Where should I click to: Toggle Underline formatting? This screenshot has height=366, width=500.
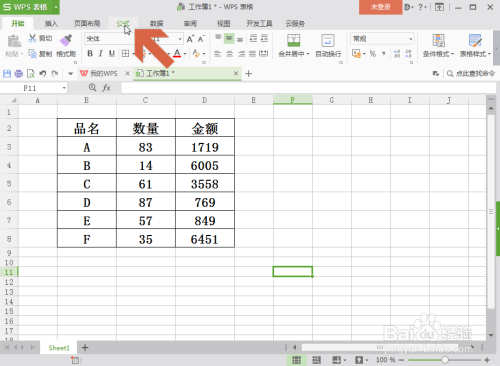pos(112,53)
